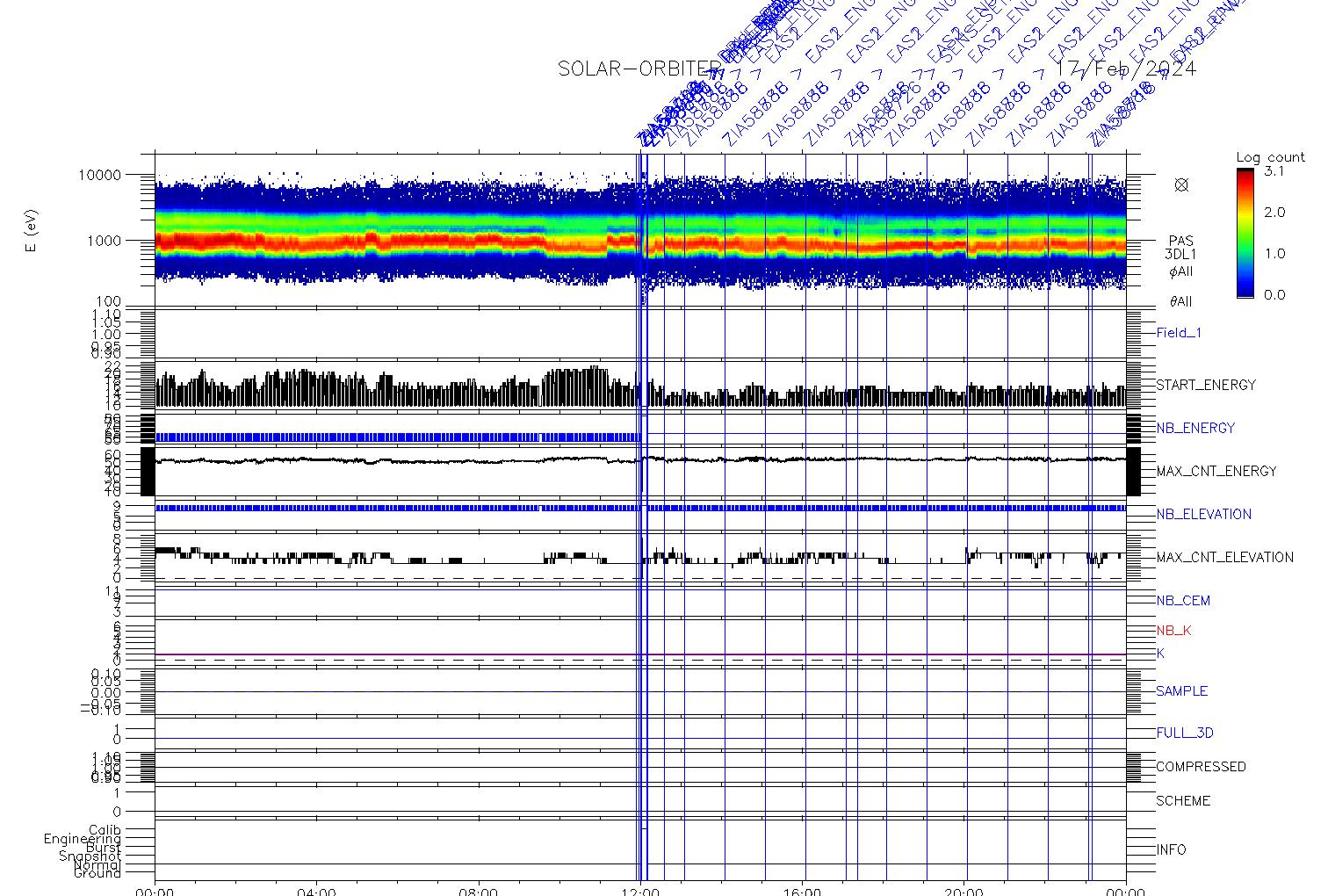Viewport: 1328px width, 896px height.
Task: Click the 10000 tick on the energy axis
Action: (100, 175)
